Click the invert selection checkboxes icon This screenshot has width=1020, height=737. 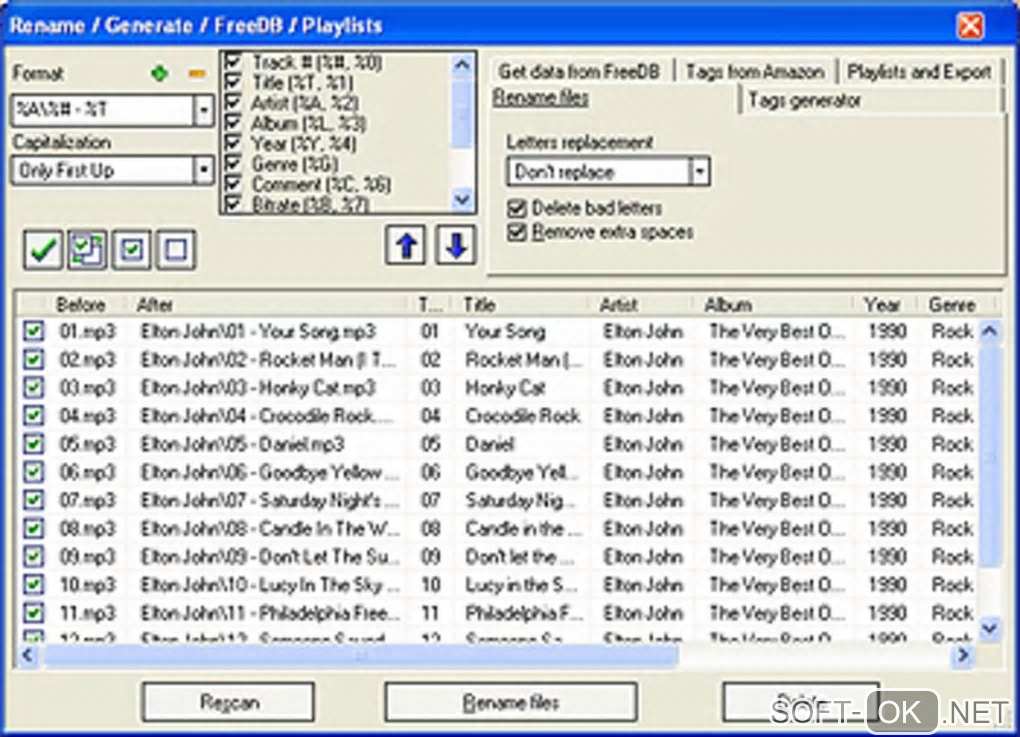point(87,249)
